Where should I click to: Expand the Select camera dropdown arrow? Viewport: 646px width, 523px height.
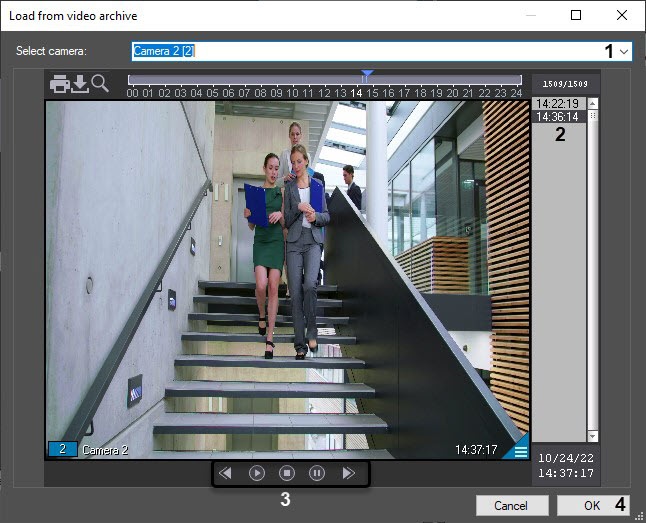(624, 50)
